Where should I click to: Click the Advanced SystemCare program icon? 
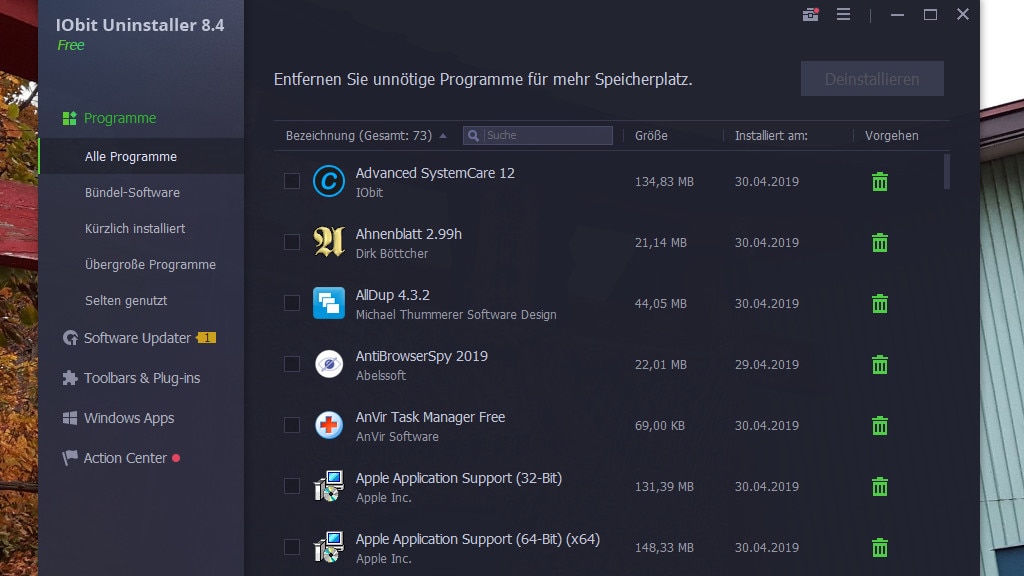(x=328, y=181)
